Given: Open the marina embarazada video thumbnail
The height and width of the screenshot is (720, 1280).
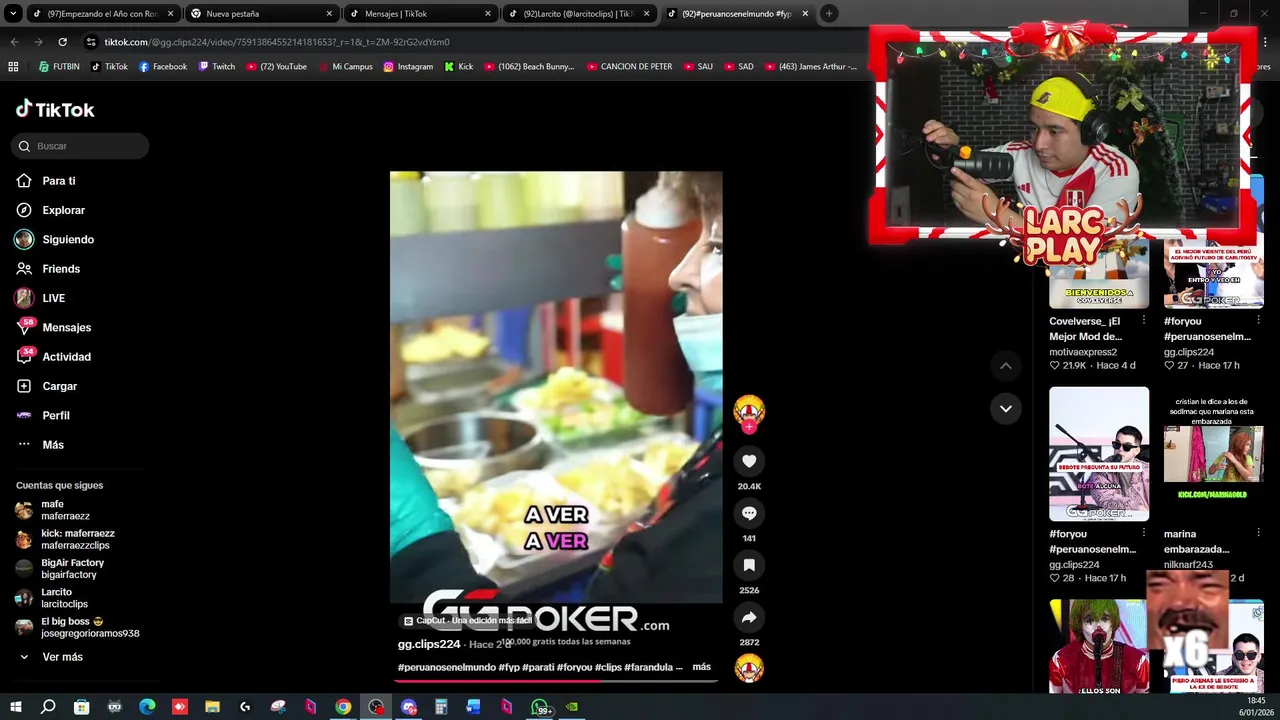Looking at the screenshot, I should point(1213,454).
